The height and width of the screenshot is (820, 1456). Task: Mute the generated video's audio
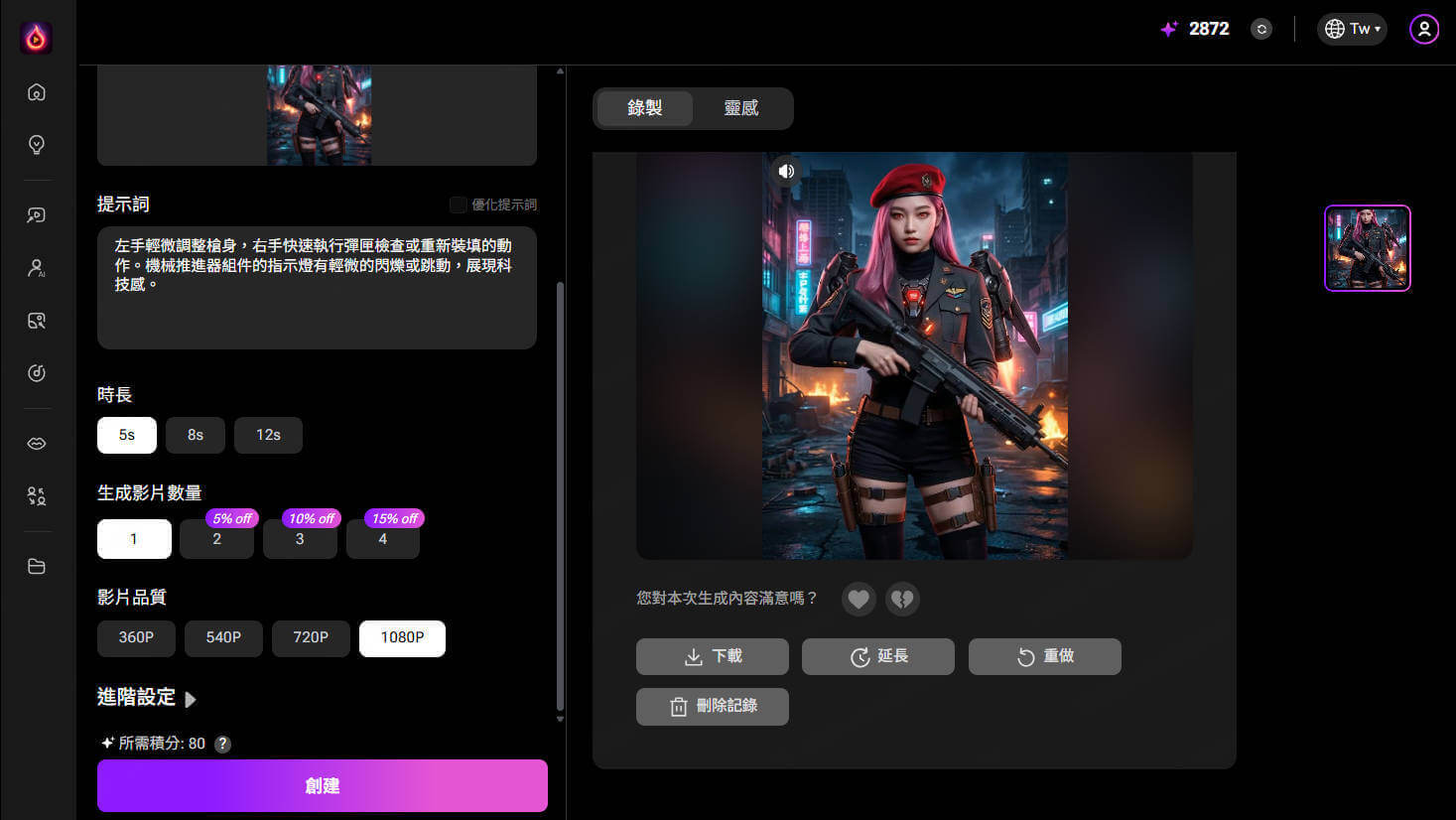pyautogui.click(x=785, y=171)
